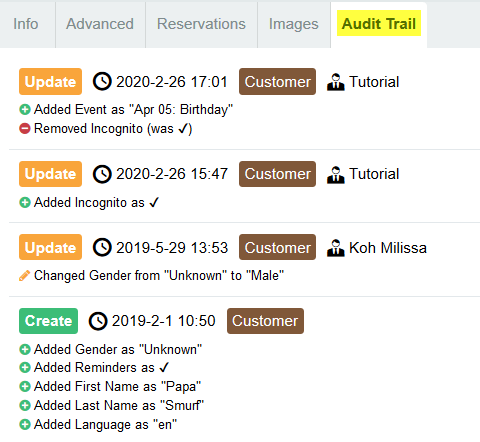The height and width of the screenshot is (442, 480).
Task: Click the user icon beside Tutorial in first entry
Action: pos(336,82)
